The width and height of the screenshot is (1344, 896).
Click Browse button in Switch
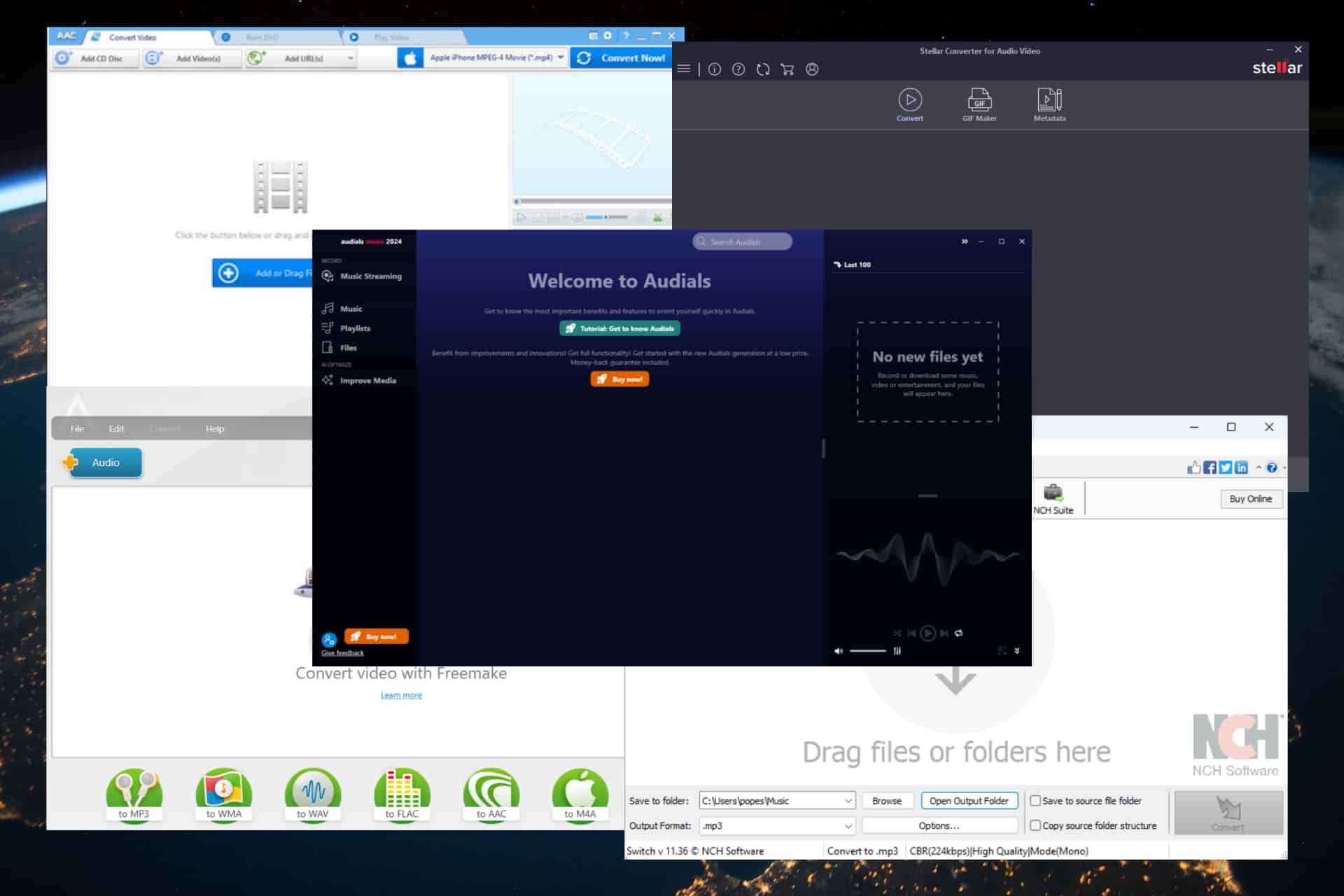click(887, 800)
